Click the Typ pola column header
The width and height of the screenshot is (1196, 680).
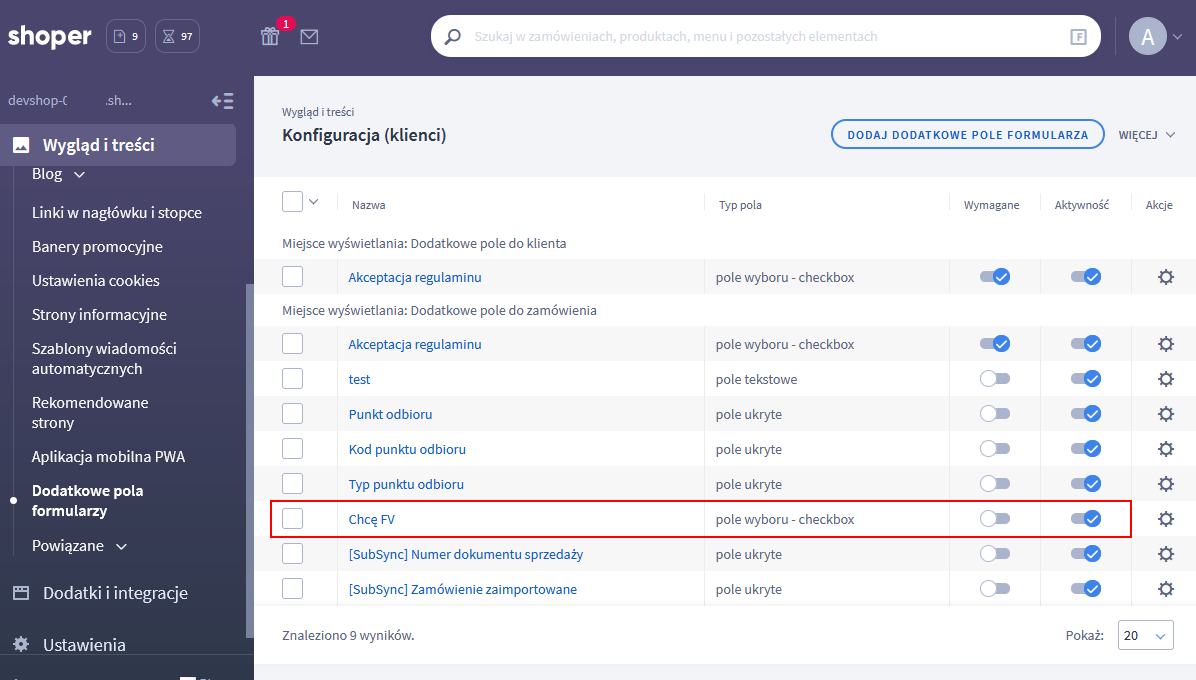point(740,205)
